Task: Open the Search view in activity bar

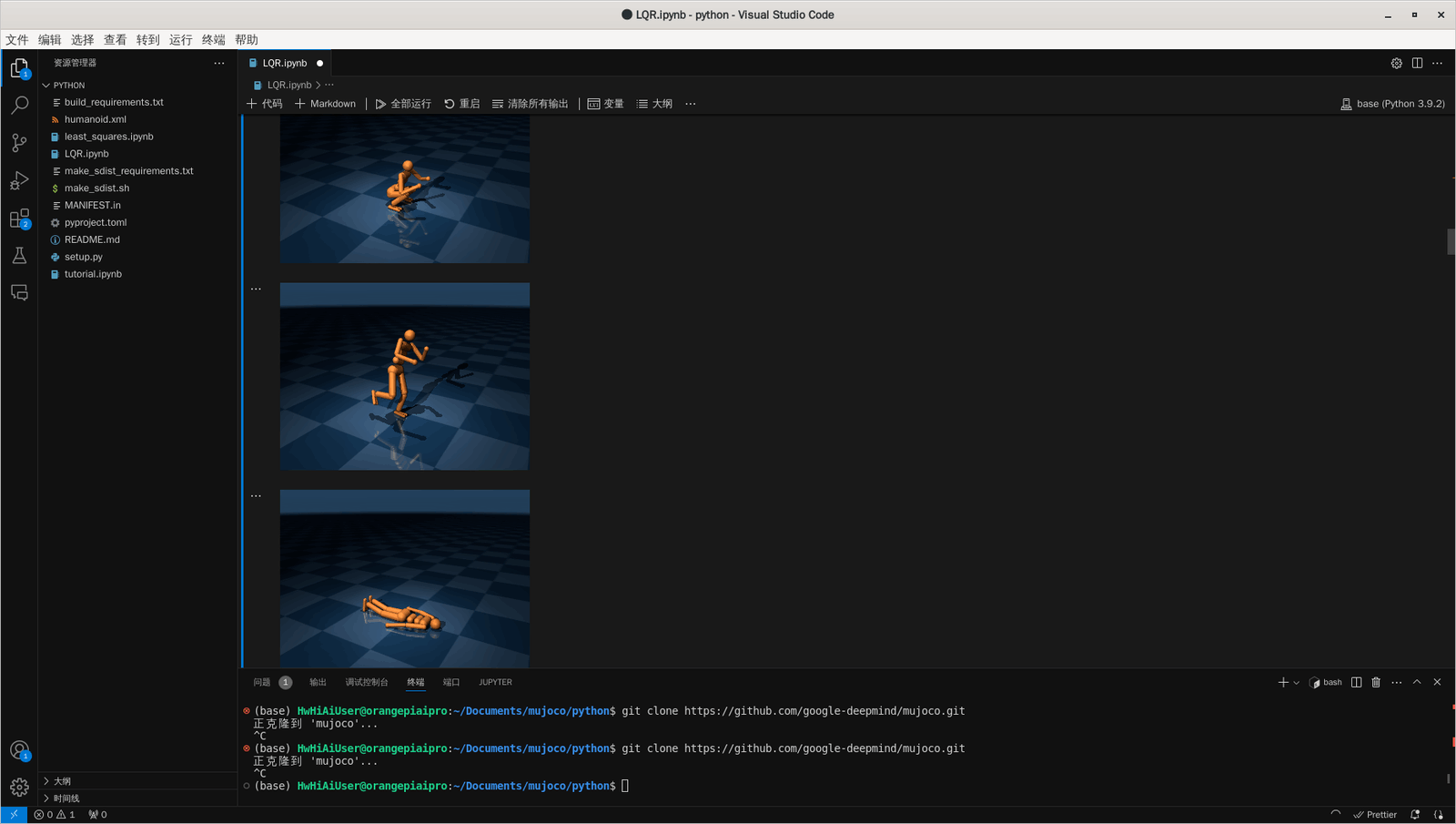Action: (19, 106)
